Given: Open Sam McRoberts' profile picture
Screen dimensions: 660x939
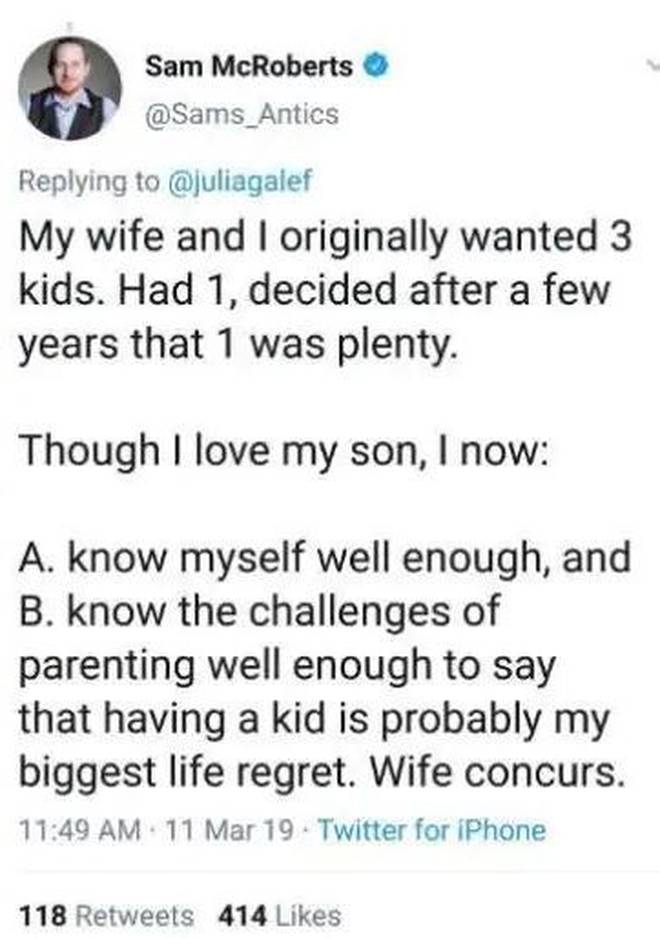Looking at the screenshot, I should 70,89.
